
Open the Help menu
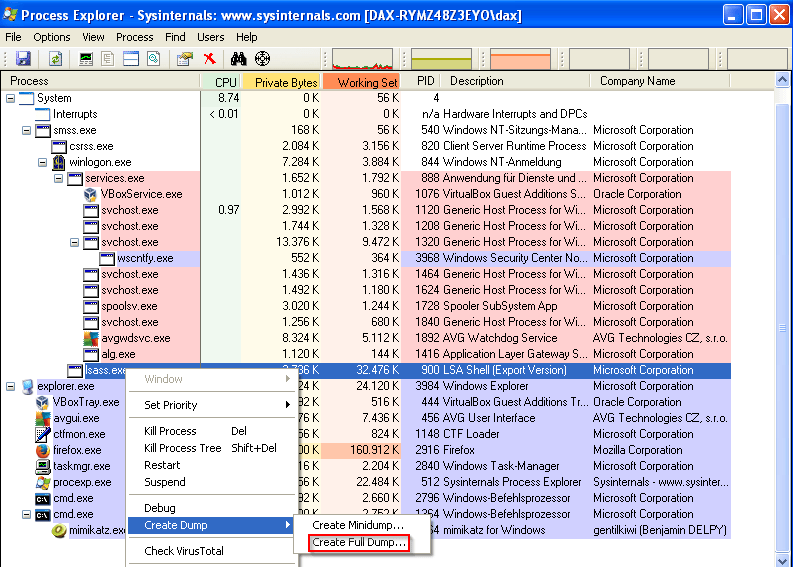pos(247,37)
